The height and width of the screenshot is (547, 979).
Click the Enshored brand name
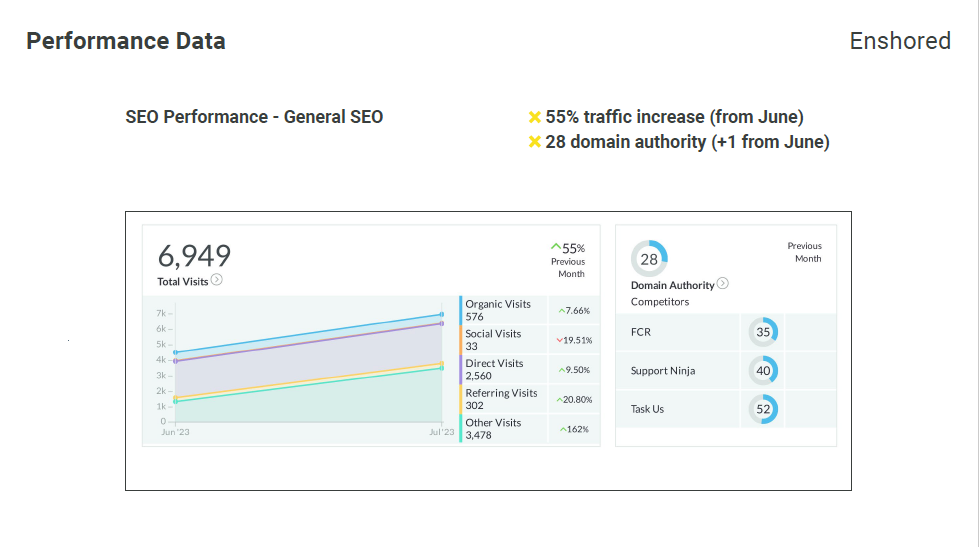click(x=900, y=41)
